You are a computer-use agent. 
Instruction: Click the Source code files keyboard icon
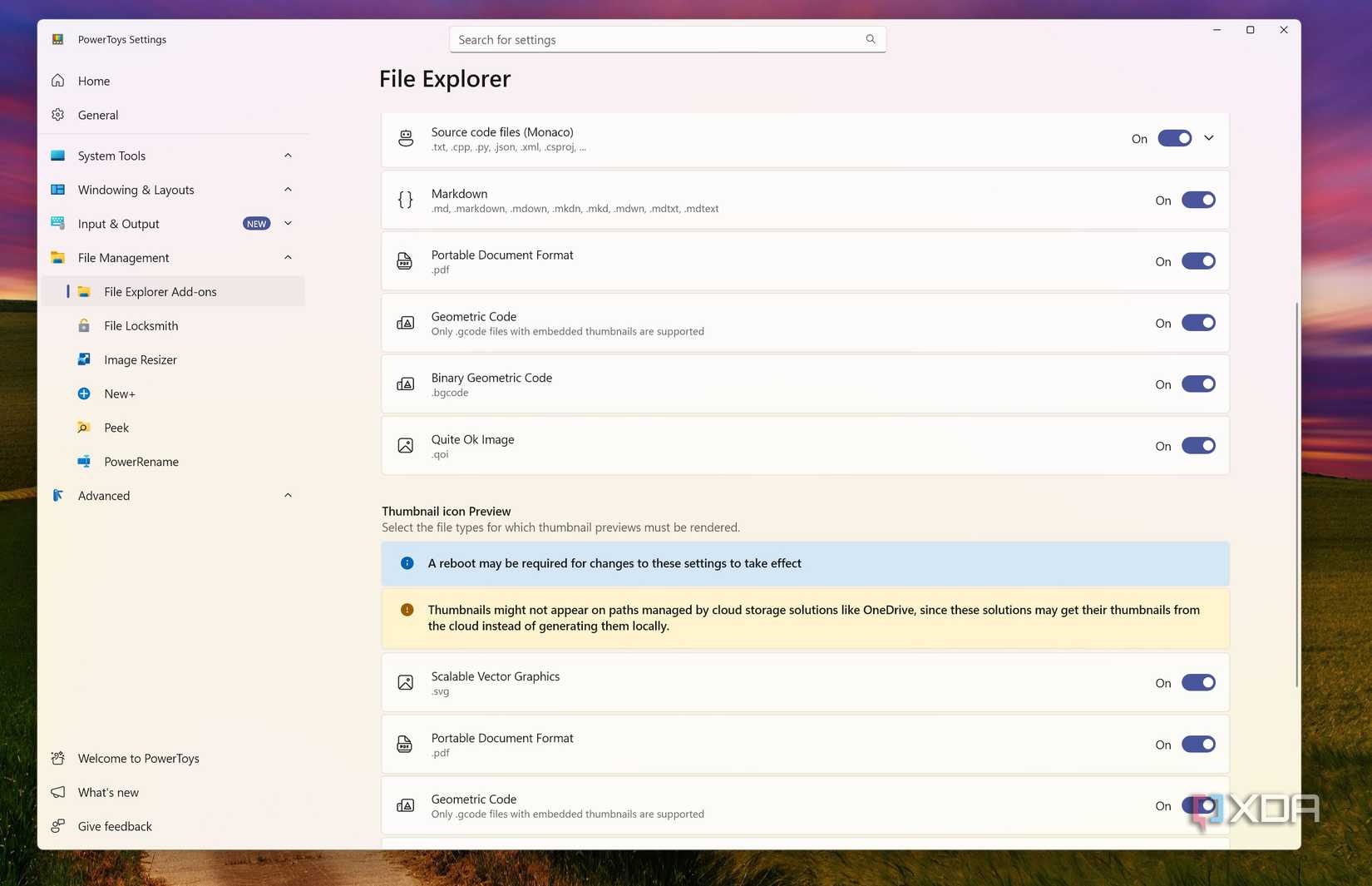click(405, 138)
